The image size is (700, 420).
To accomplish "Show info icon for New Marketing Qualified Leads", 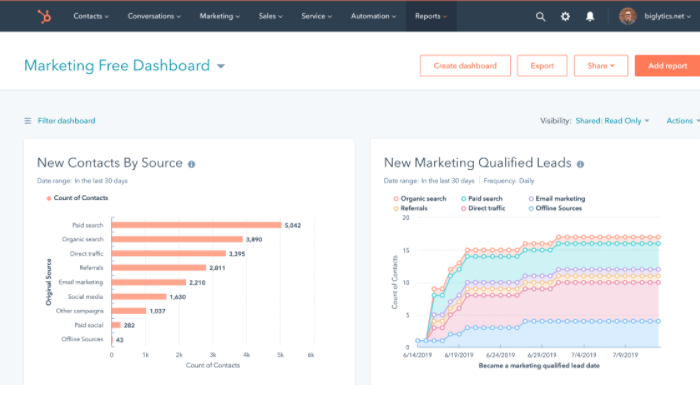I will point(580,163).
